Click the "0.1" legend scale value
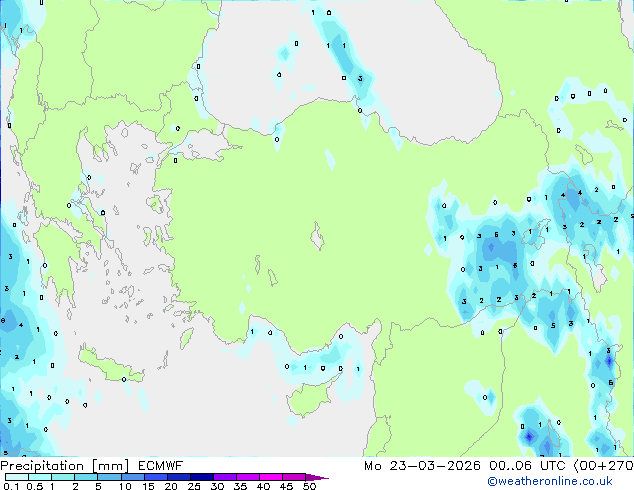This screenshot has width=634, height=490. 11,486
